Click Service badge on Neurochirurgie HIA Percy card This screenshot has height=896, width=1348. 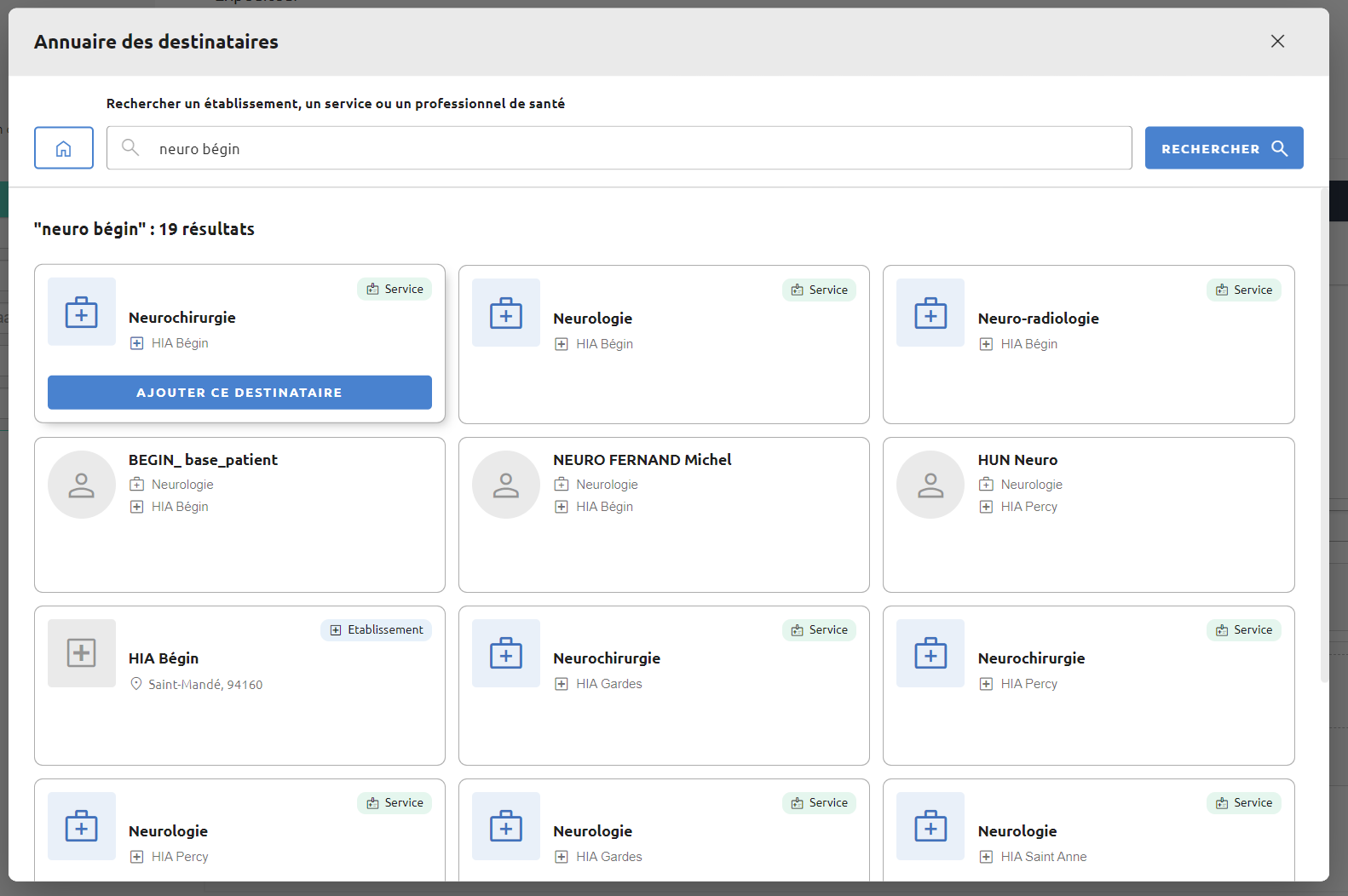point(1244,629)
